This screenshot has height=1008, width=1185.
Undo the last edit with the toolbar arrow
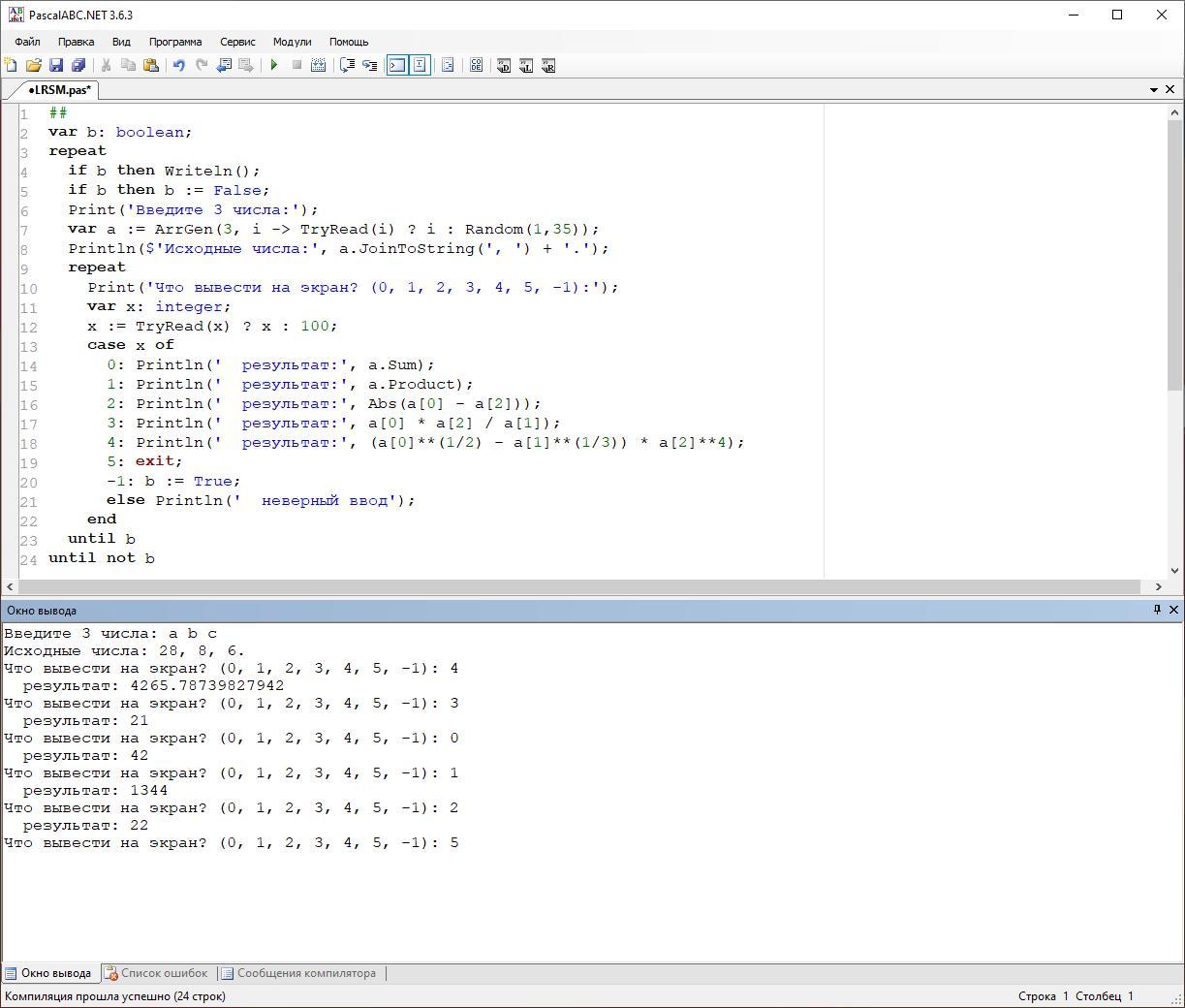click(178, 65)
